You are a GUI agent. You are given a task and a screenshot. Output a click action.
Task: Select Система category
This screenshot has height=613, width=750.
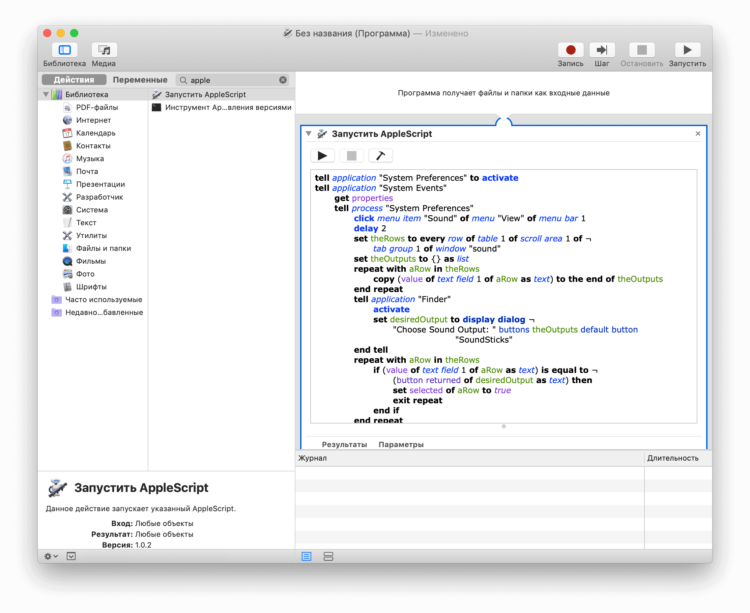point(94,209)
